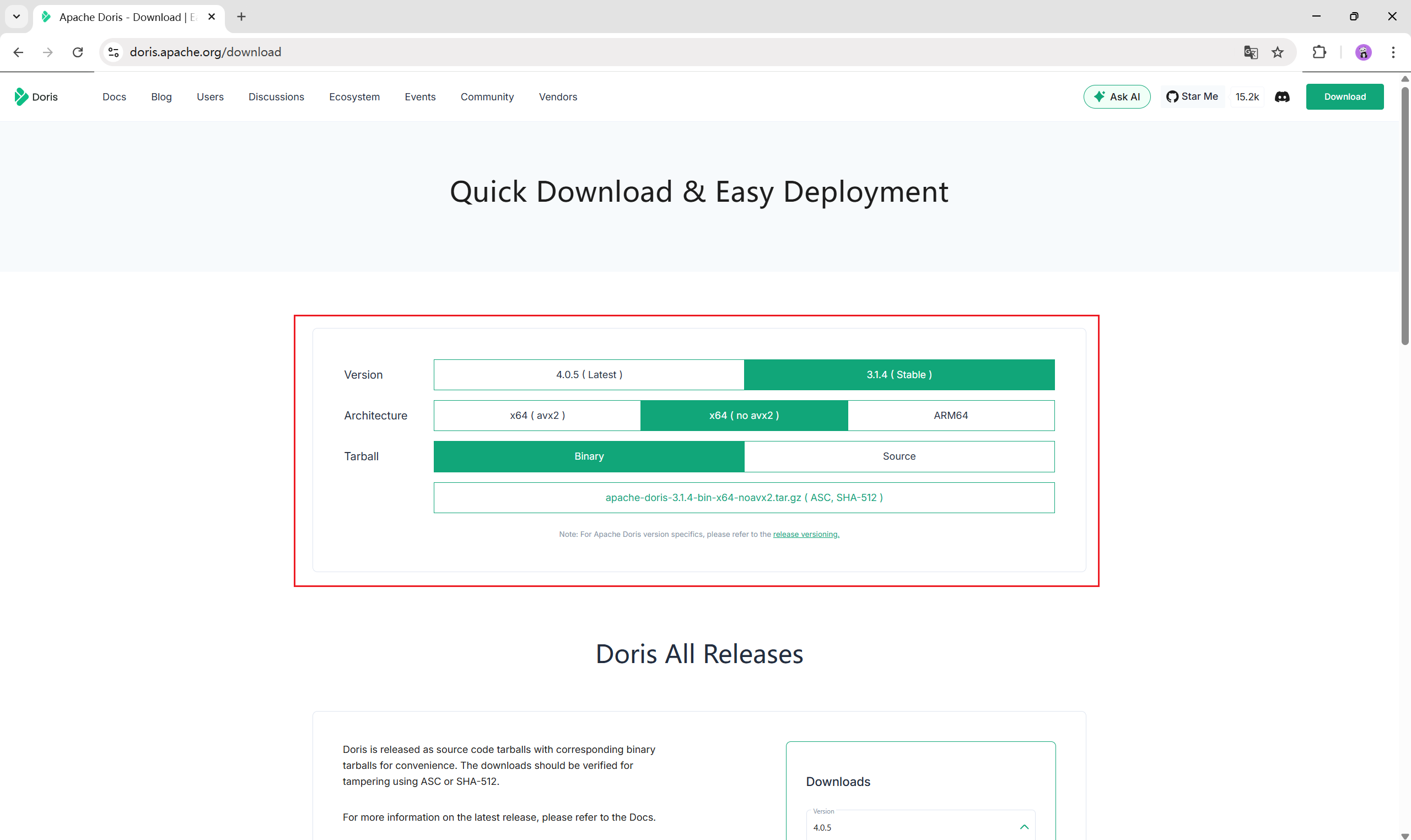The width and height of the screenshot is (1411, 840).
Task: Expand the Version 4.0.5 dropdown
Action: [920, 826]
